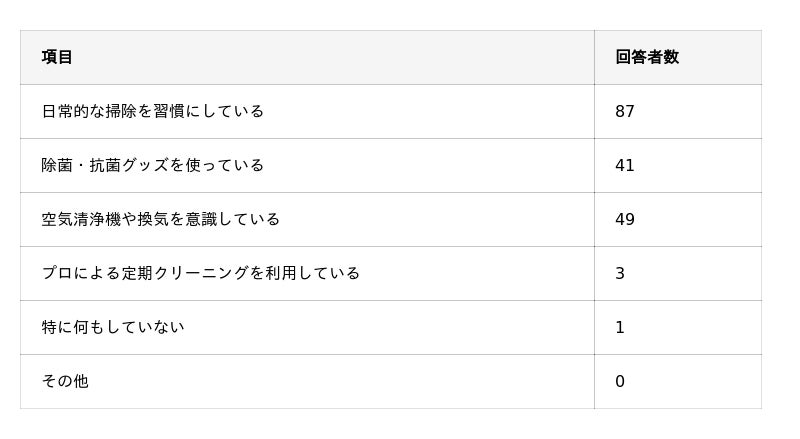Click the word 空気清浄機 in the table

[81, 219]
